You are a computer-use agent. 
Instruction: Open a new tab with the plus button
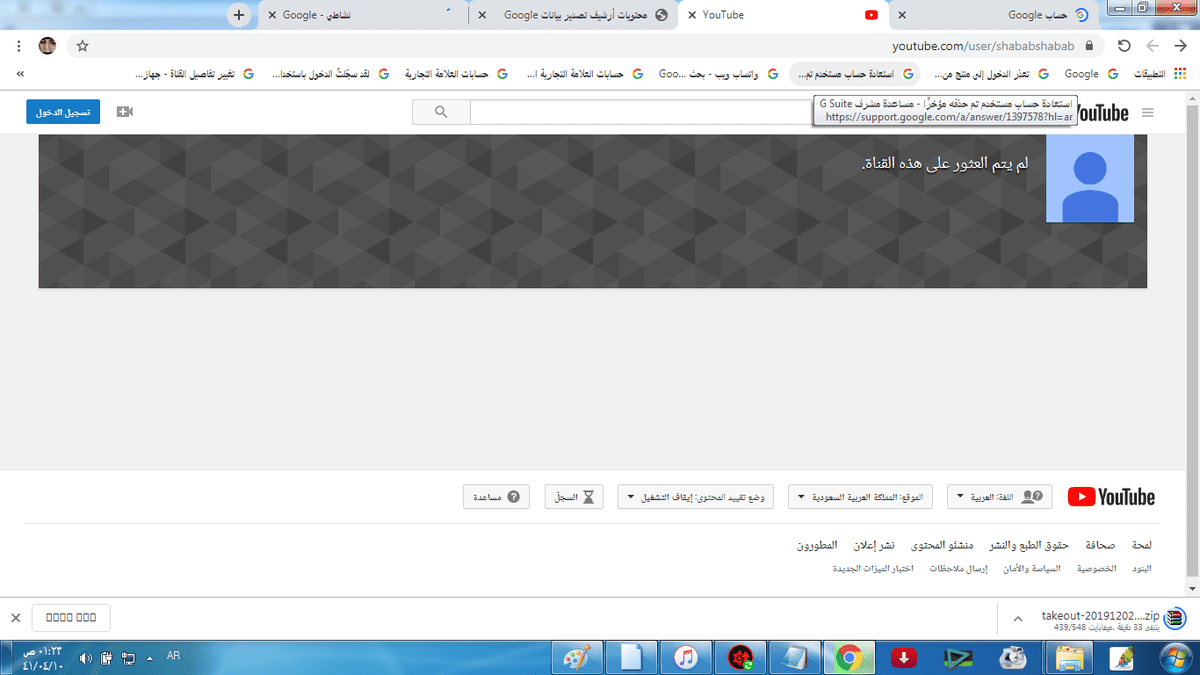(x=238, y=15)
